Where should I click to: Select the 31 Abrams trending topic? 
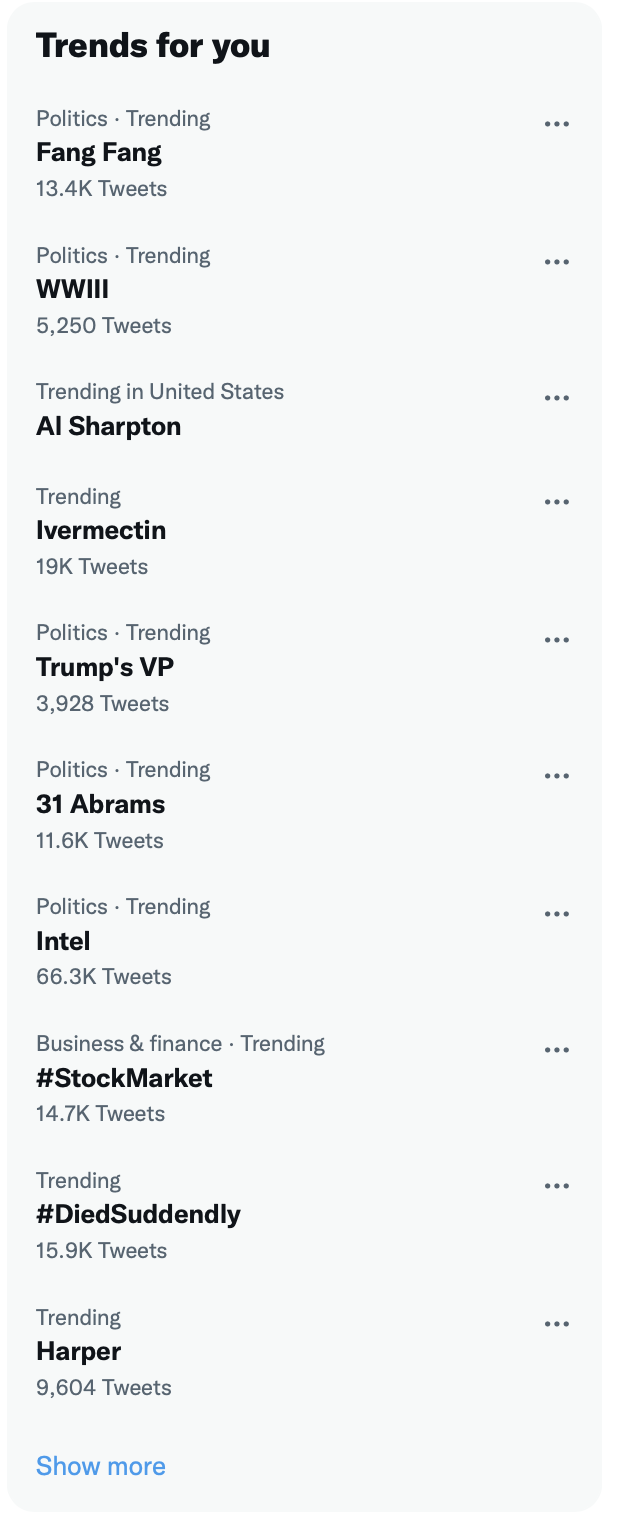point(304,805)
